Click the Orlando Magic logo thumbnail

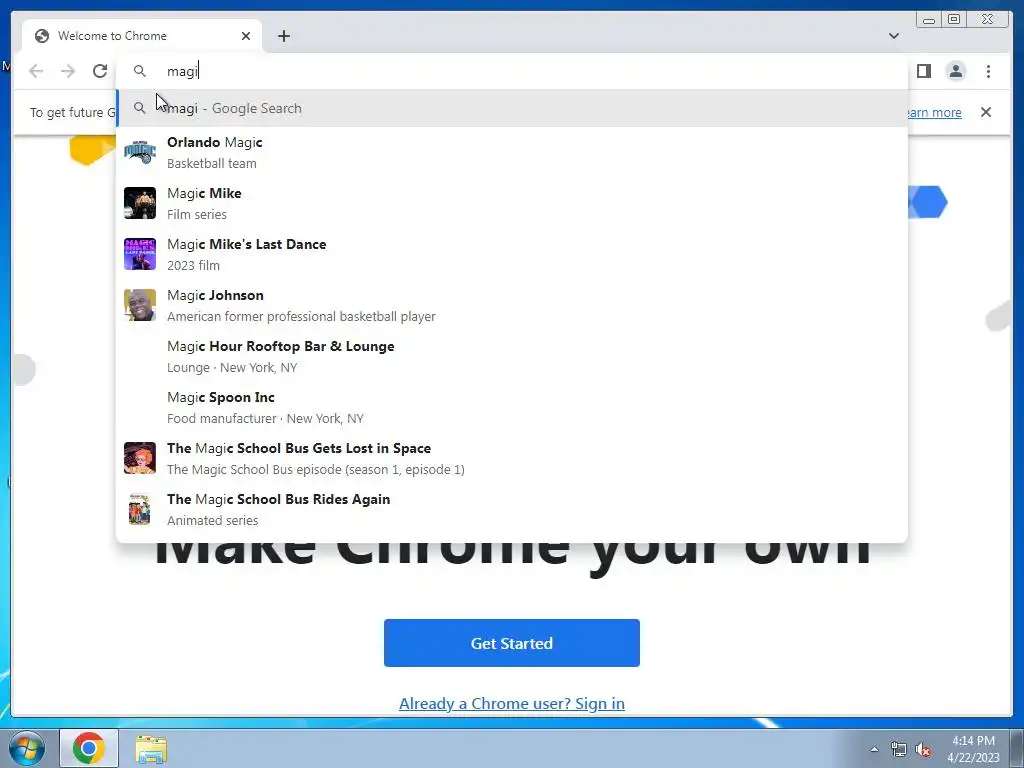140,152
